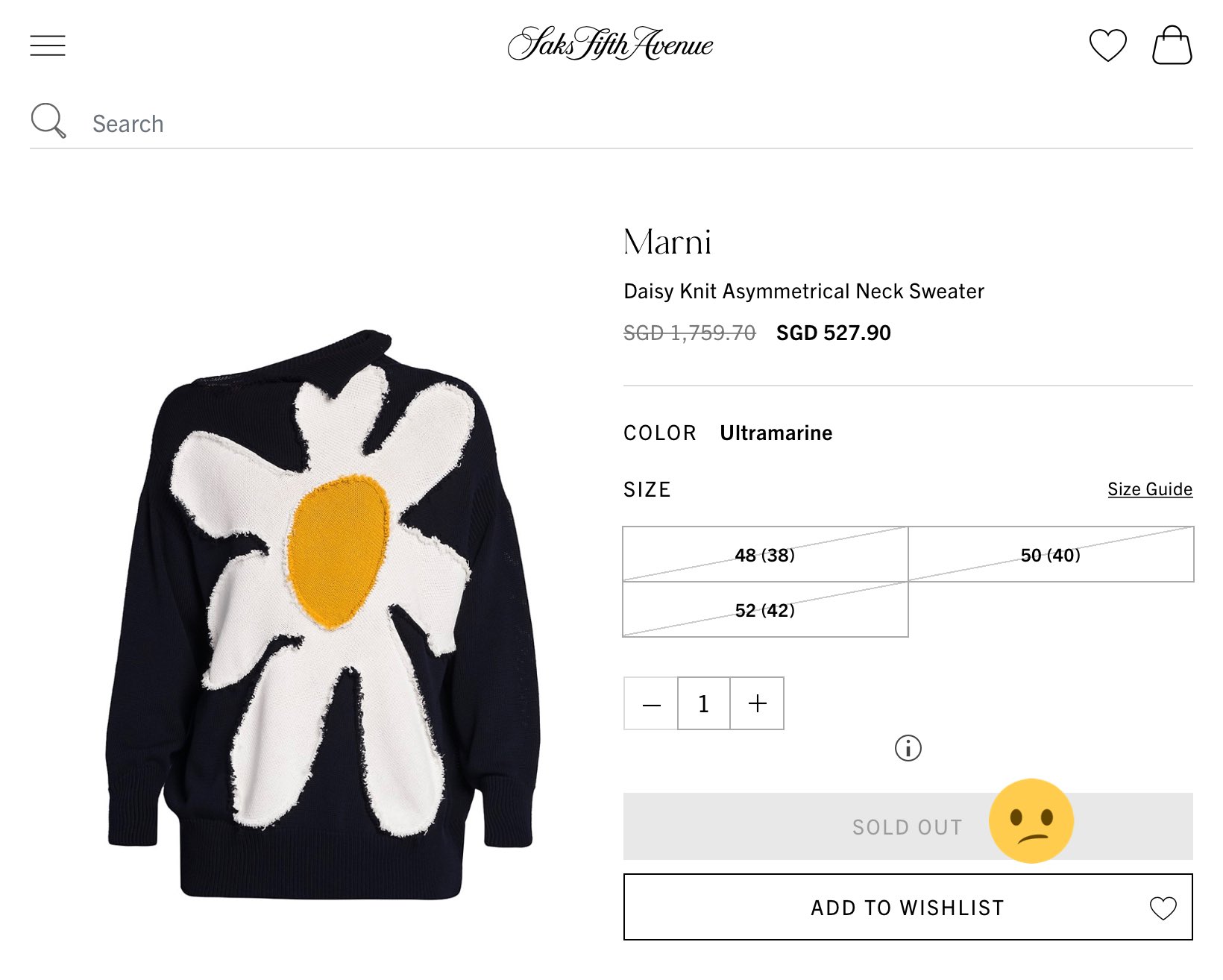Click the Sold Out button
Image resolution: width=1223 pixels, height=980 pixels.
click(x=908, y=826)
